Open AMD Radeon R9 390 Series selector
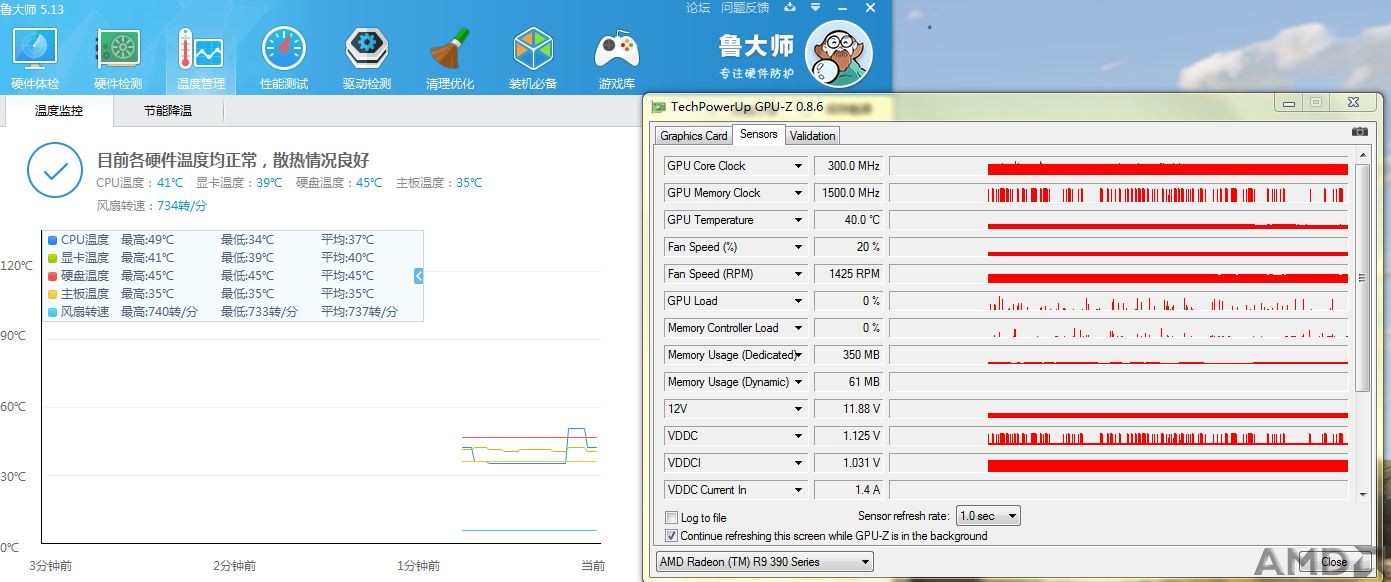Viewport: 1391px width, 582px height. 764,562
